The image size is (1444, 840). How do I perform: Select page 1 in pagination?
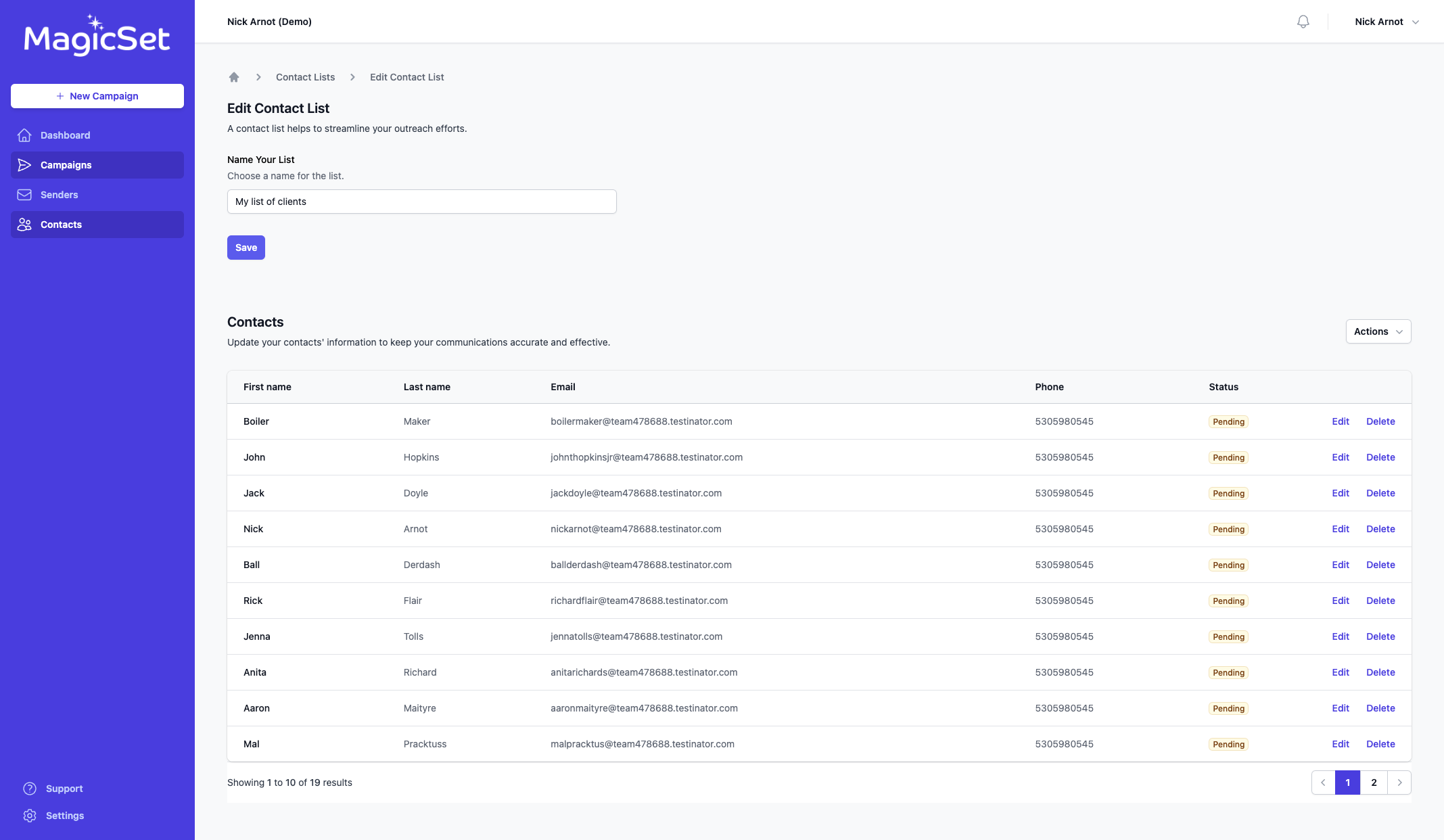(1347, 783)
